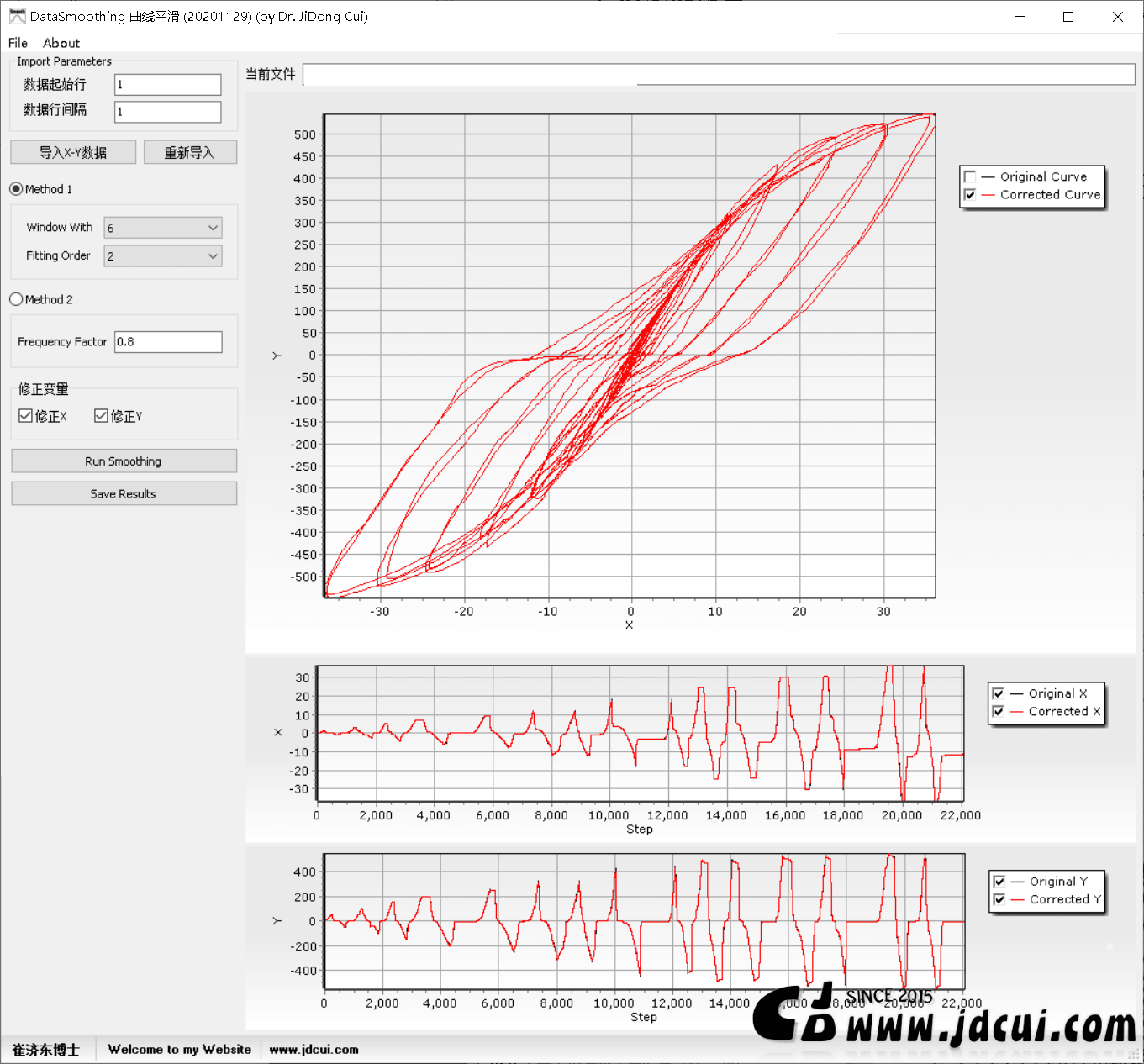Click the 当前文件 path field
This screenshot has height=1064, width=1144.
point(719,74)
